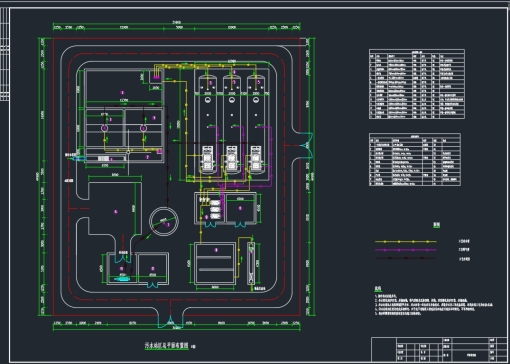Select the leftmost of the three long vertical tanks

point(208,125)
